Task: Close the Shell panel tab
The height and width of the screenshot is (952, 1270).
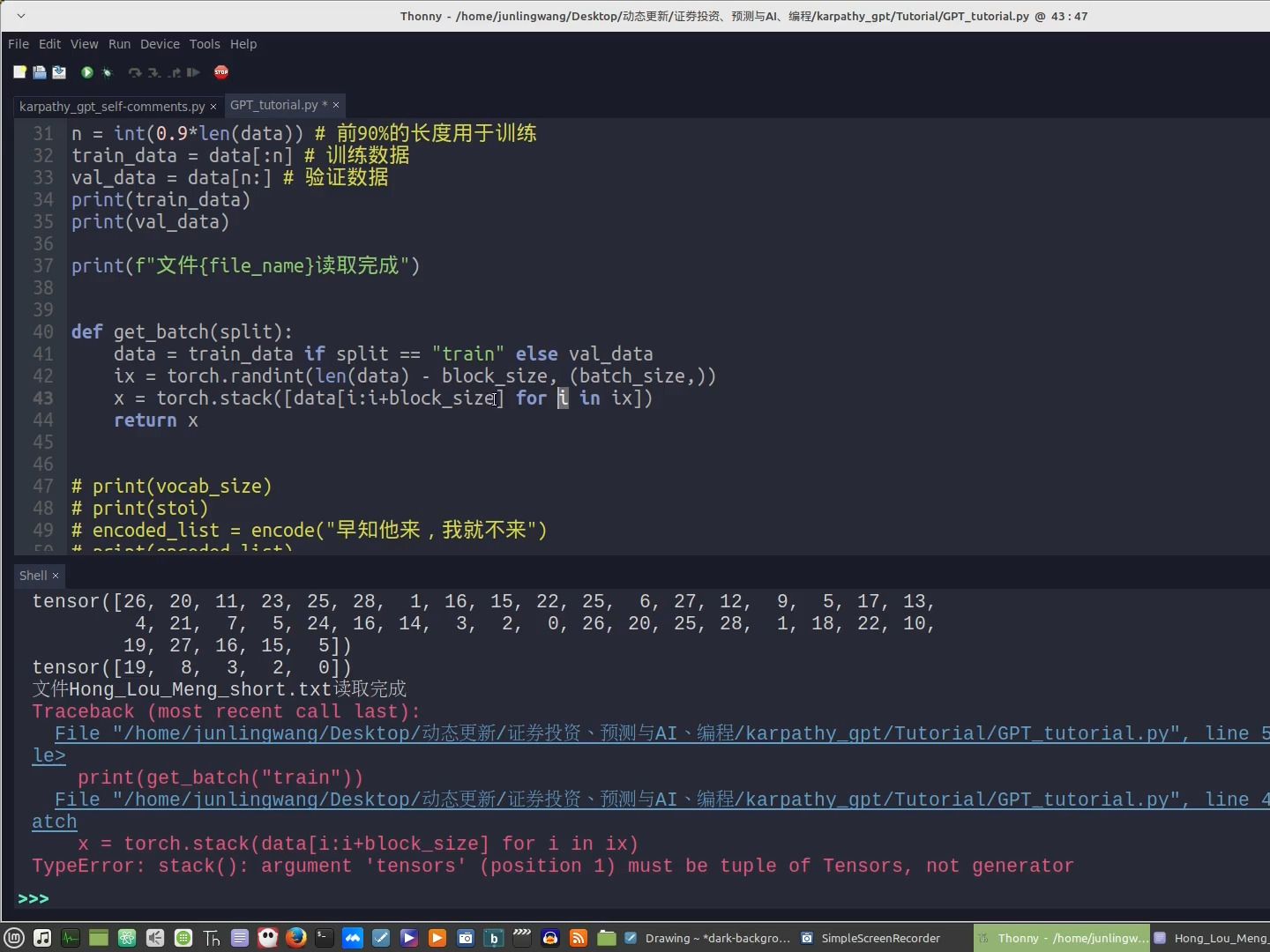Action: (56, 576)
